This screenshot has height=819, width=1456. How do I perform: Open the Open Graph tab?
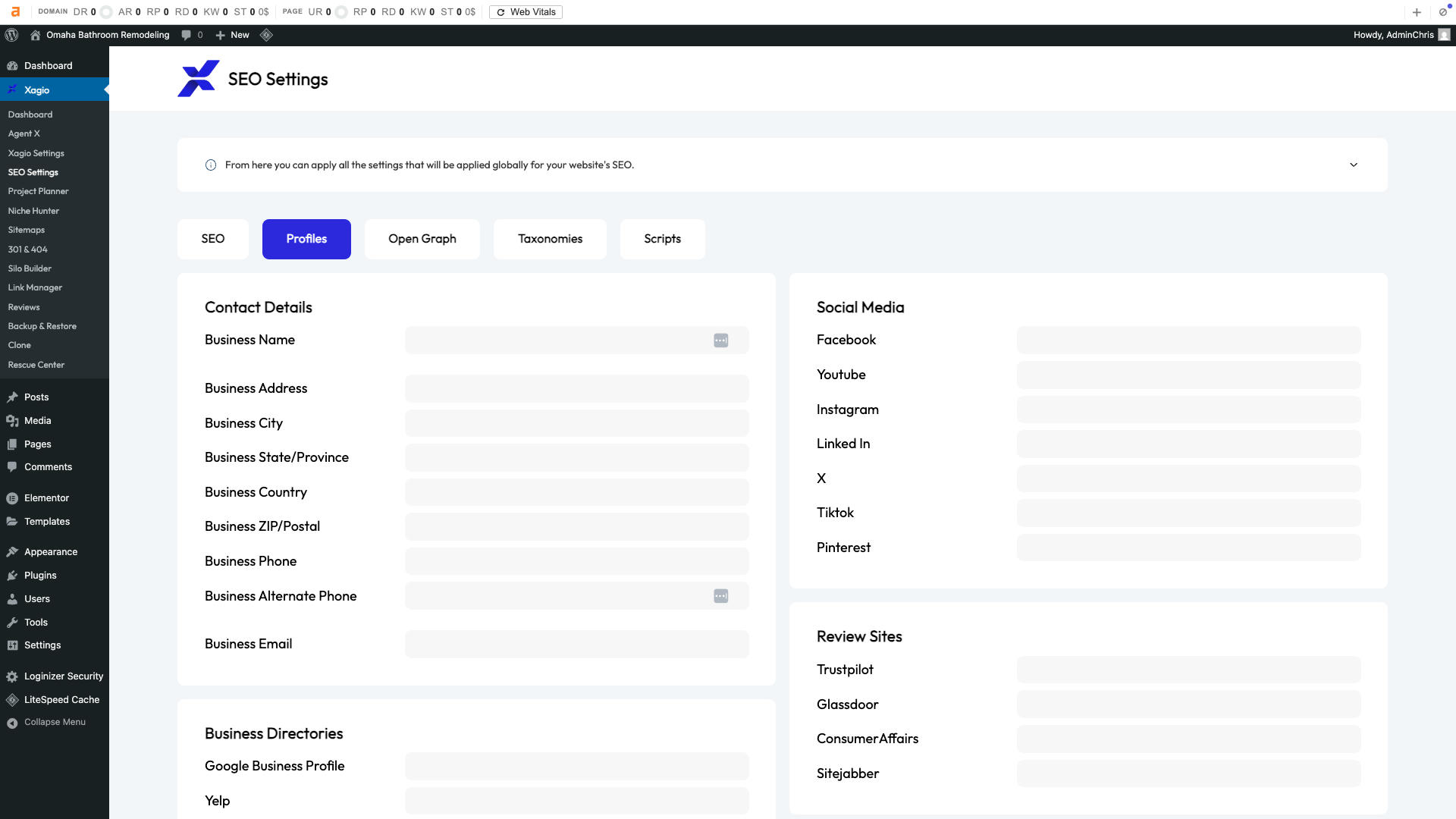(x=422, y=239)
